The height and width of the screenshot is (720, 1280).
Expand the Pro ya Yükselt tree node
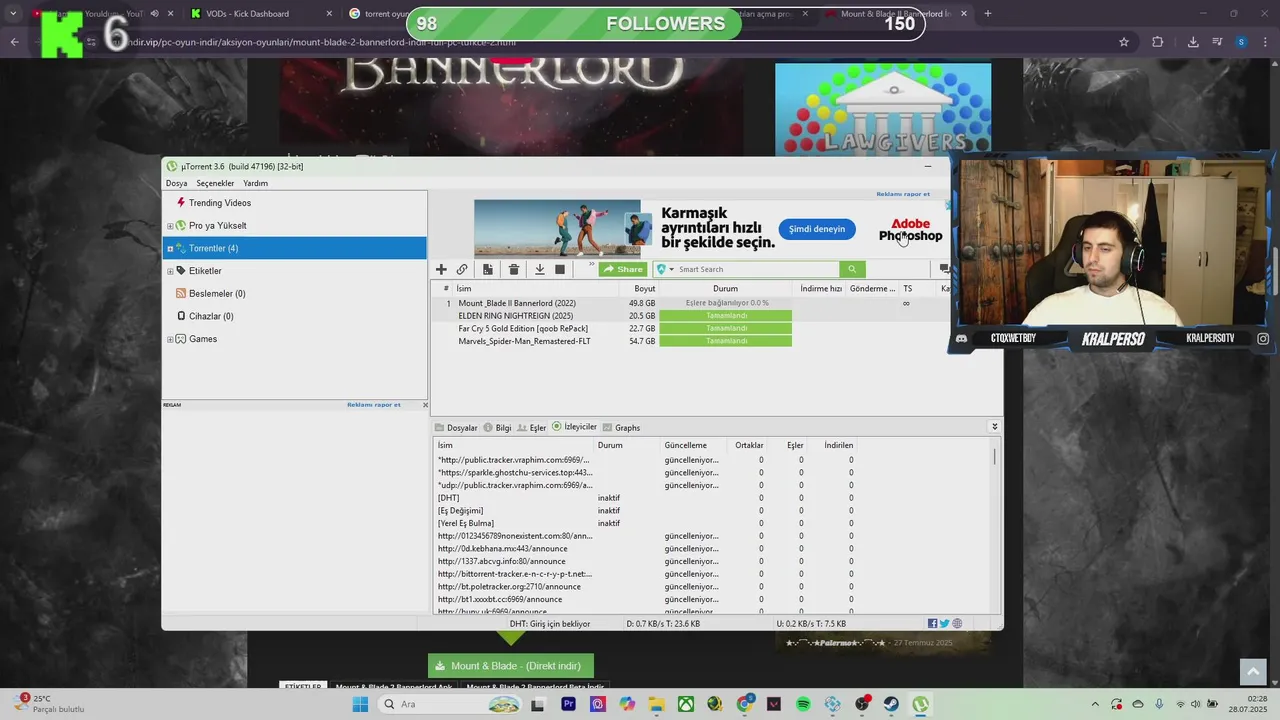[170, 226]
